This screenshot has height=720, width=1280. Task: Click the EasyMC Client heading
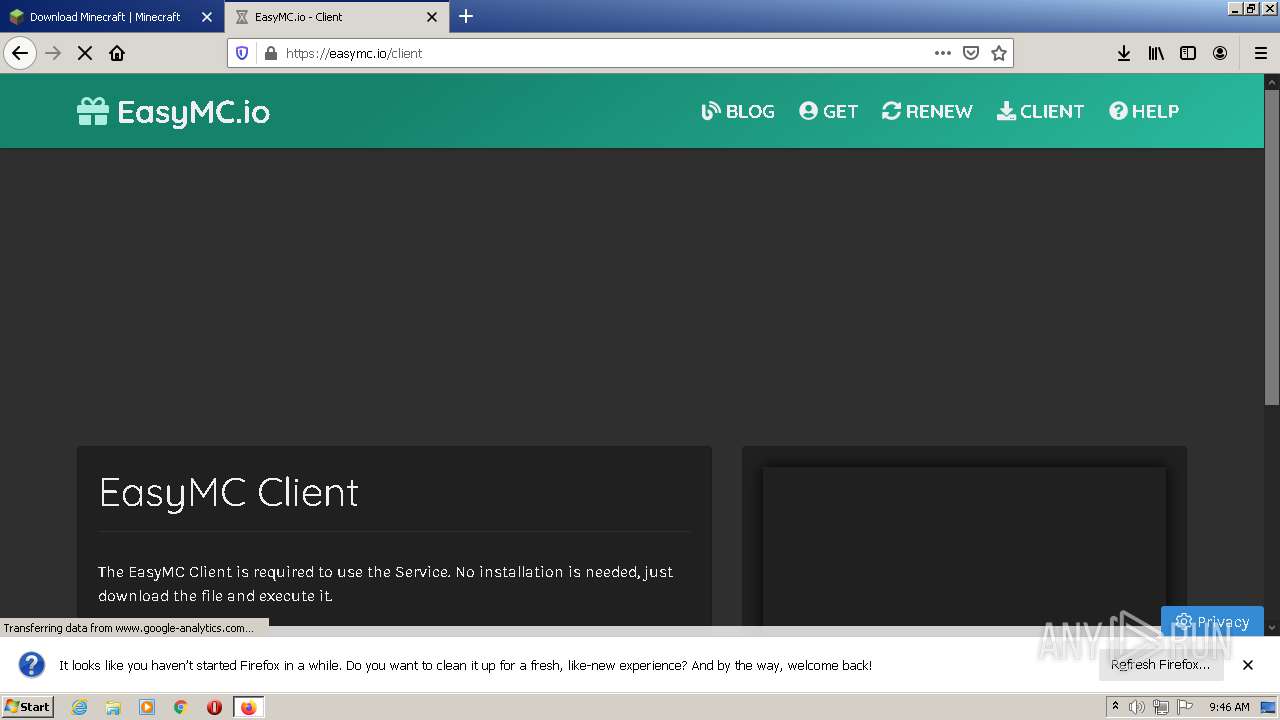tap(229, 492)
